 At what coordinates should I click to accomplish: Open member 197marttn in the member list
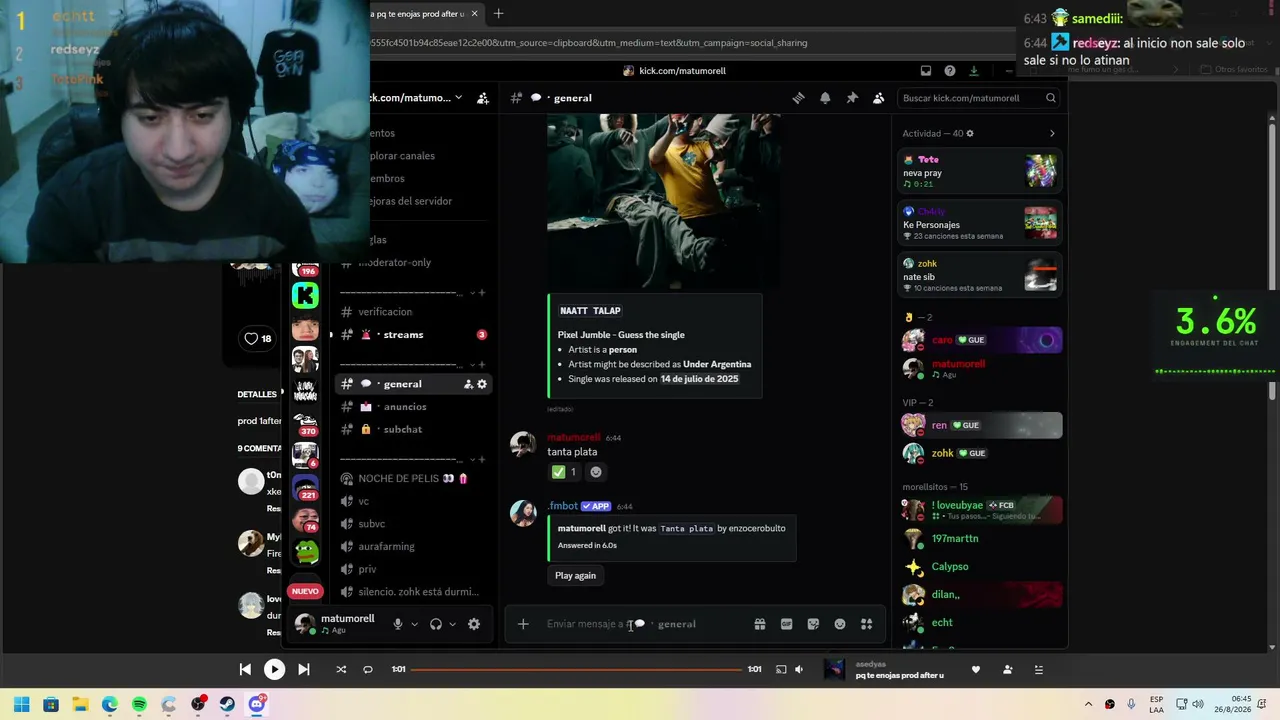pos(980,539)
